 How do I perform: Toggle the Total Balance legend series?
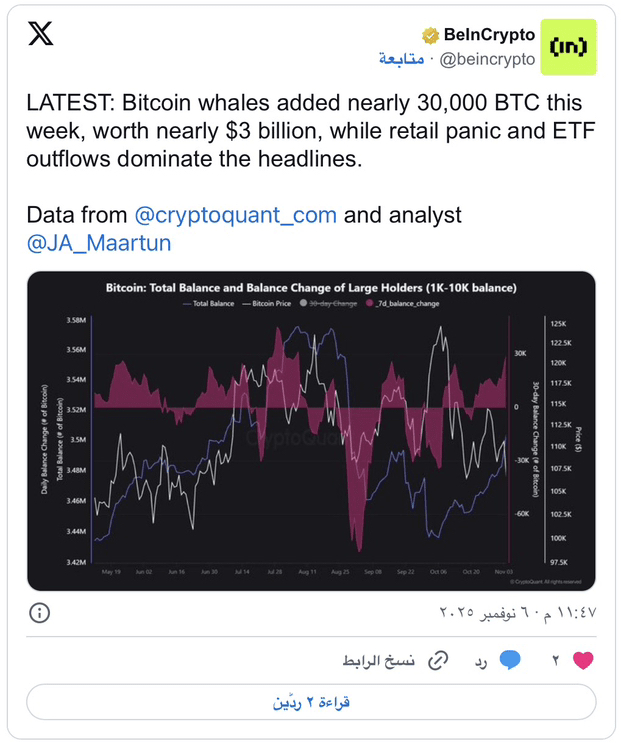point(208,303)
